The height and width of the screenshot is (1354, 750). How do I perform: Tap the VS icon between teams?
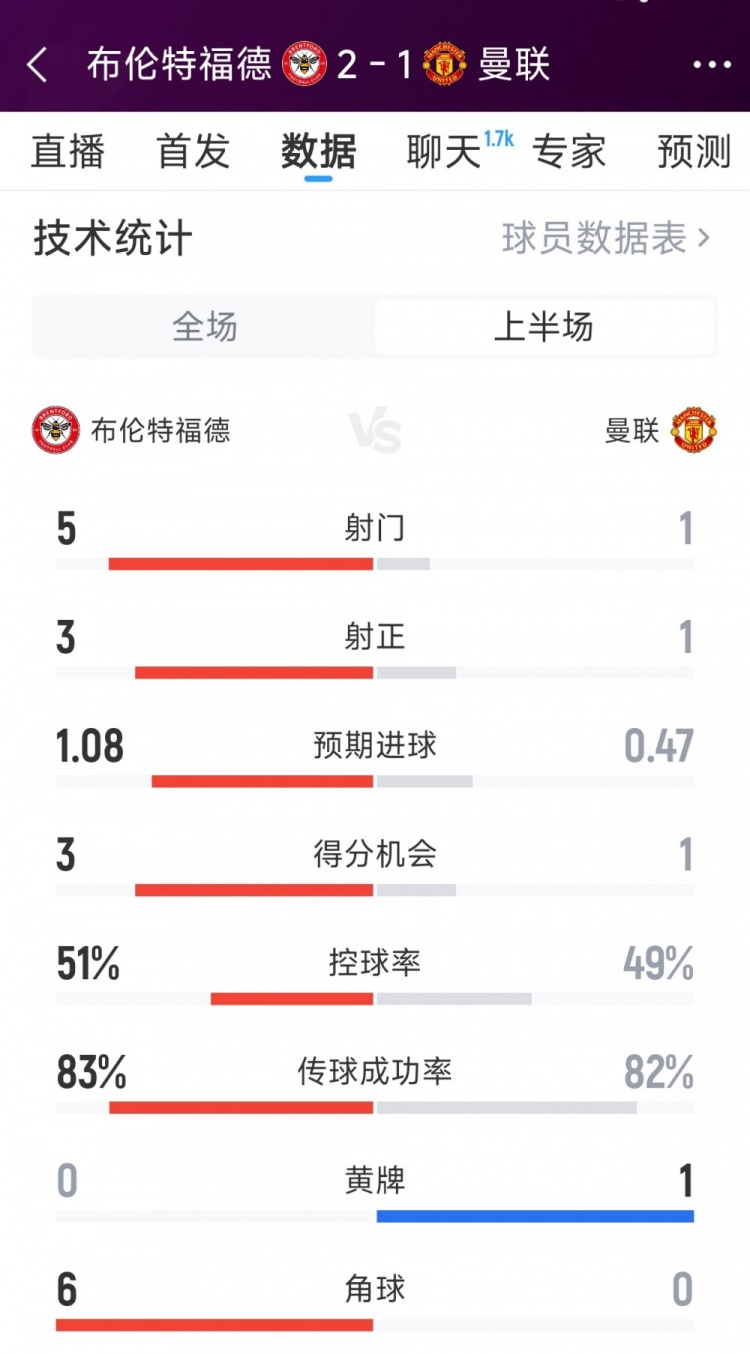[375, 432]
